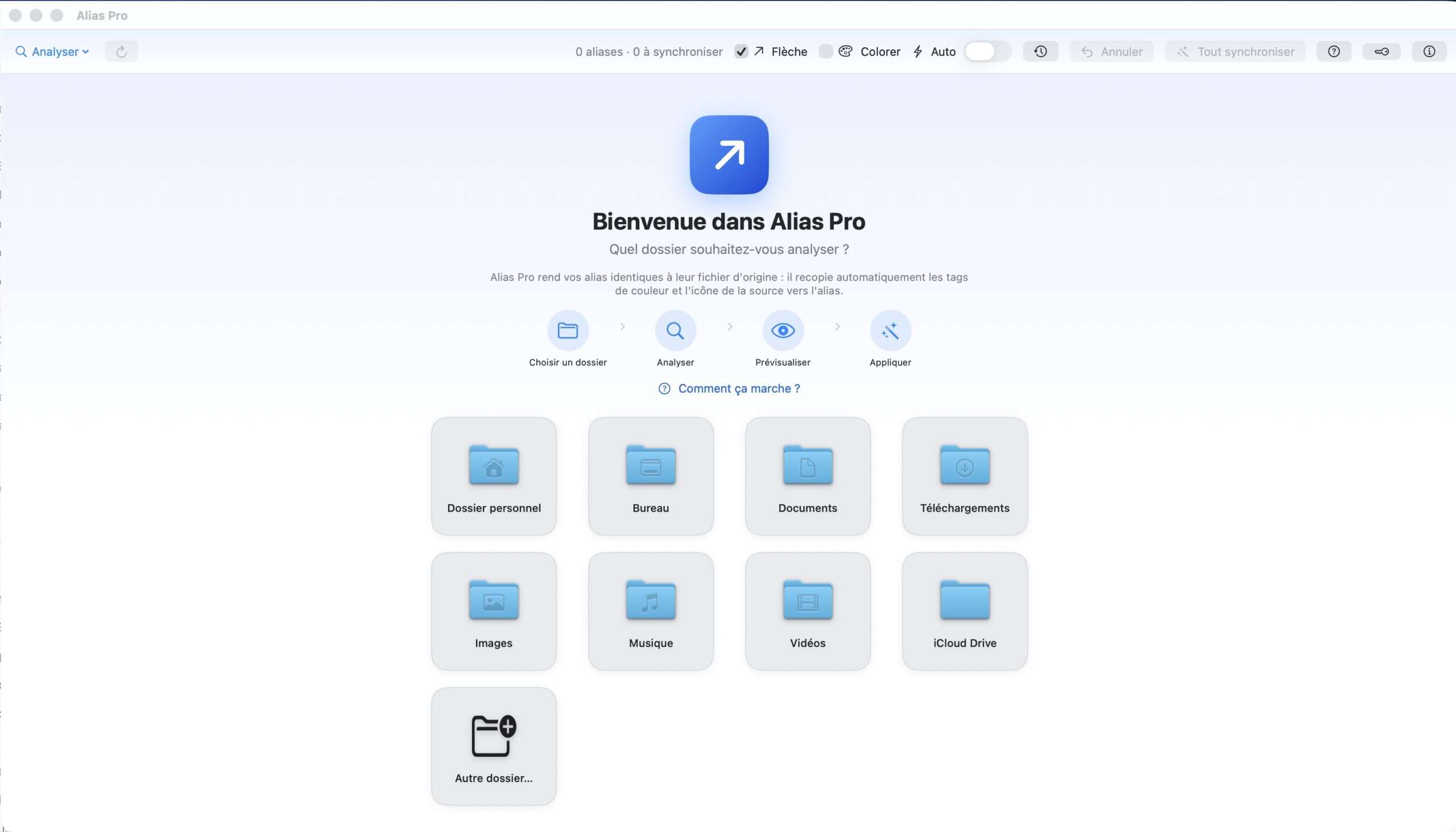Image resolution: width=1456 pixels, height=832 pixels.
Task: Select the Dossier personnel folder
Action: click(x=494, y=476)
